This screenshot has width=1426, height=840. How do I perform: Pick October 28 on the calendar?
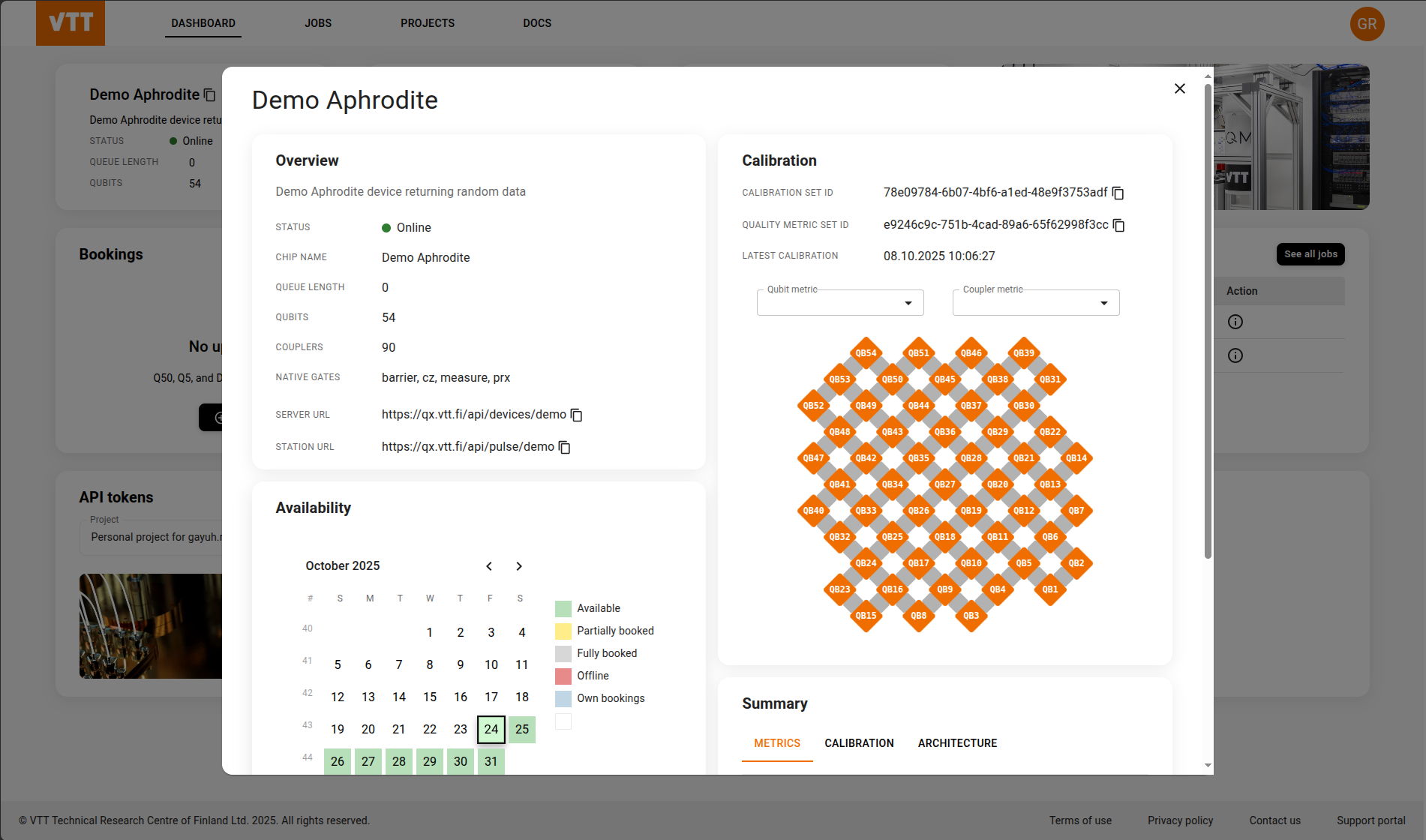399,761
